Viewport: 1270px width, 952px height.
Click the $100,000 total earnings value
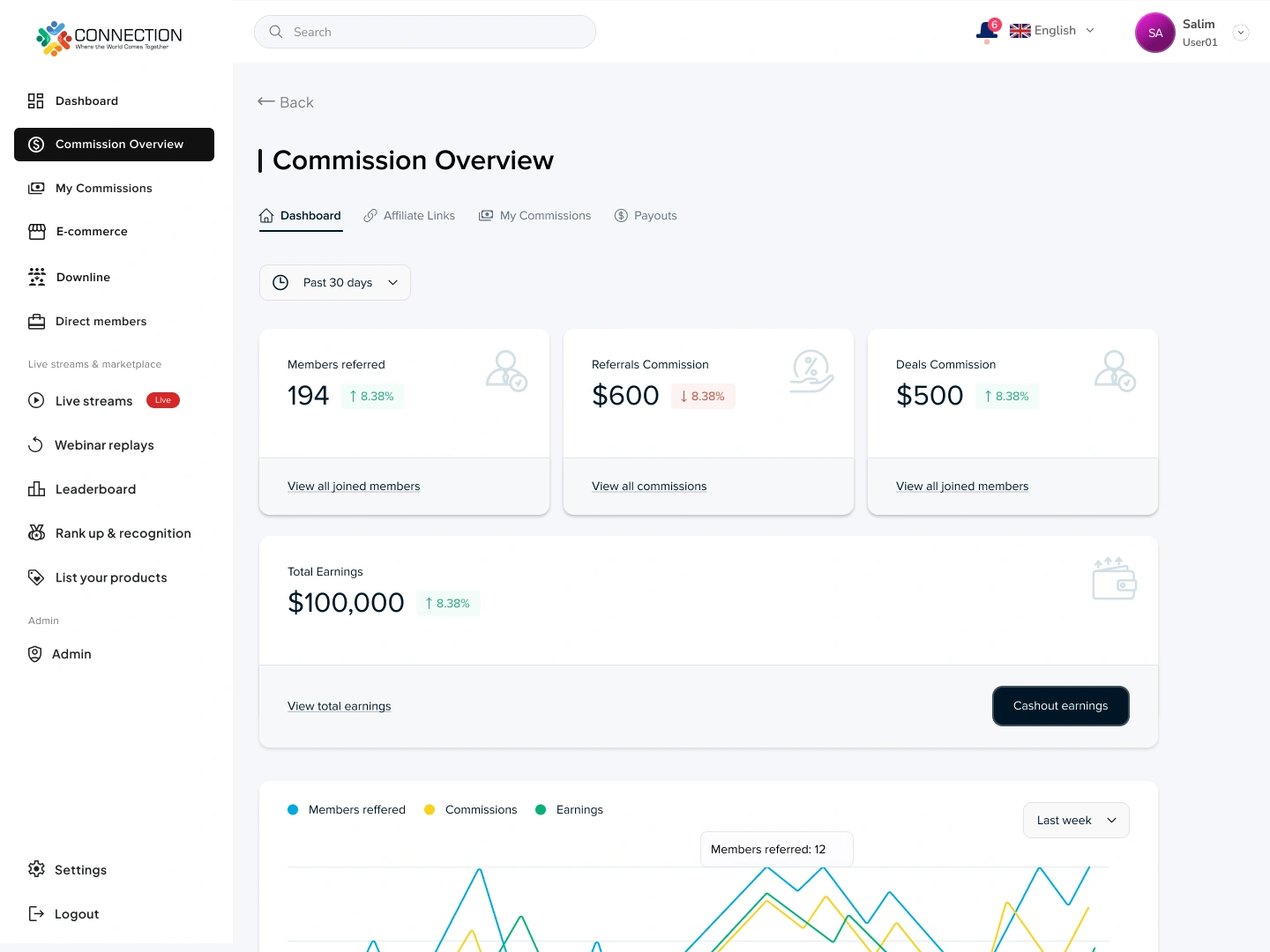(346, 603)
